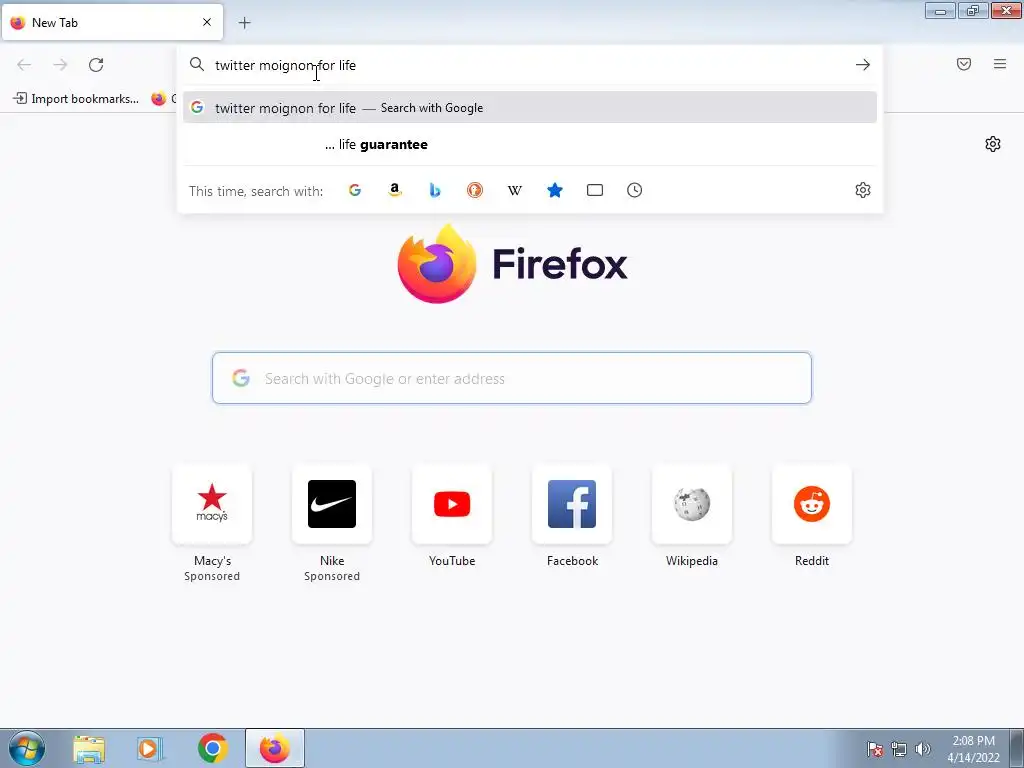Image resolution: width=1024 pixels, height=768 pixels.
Task: Reload the current page
Action: pos(96,65)
